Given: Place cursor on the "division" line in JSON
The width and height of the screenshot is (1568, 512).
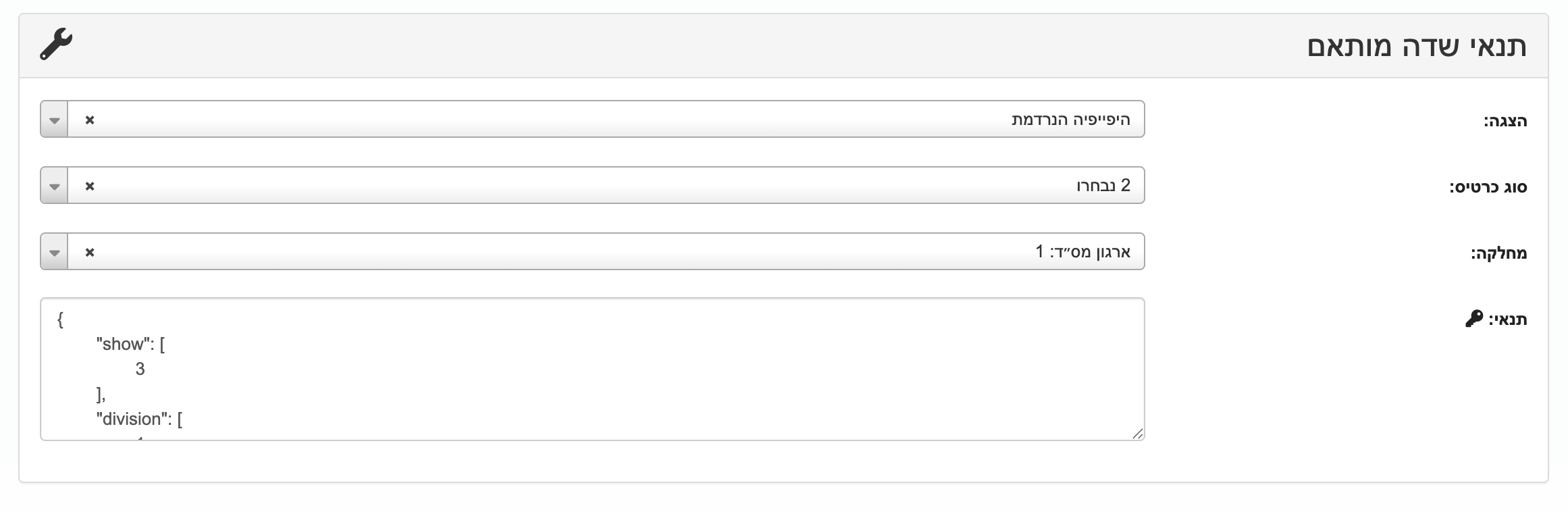Looking at the screenshot, I should (139, 419).
